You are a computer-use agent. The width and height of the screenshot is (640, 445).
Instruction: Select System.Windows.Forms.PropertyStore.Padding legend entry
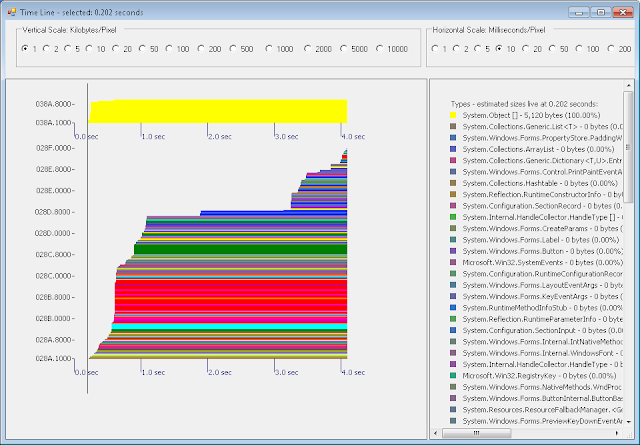[x=542, y=138]
